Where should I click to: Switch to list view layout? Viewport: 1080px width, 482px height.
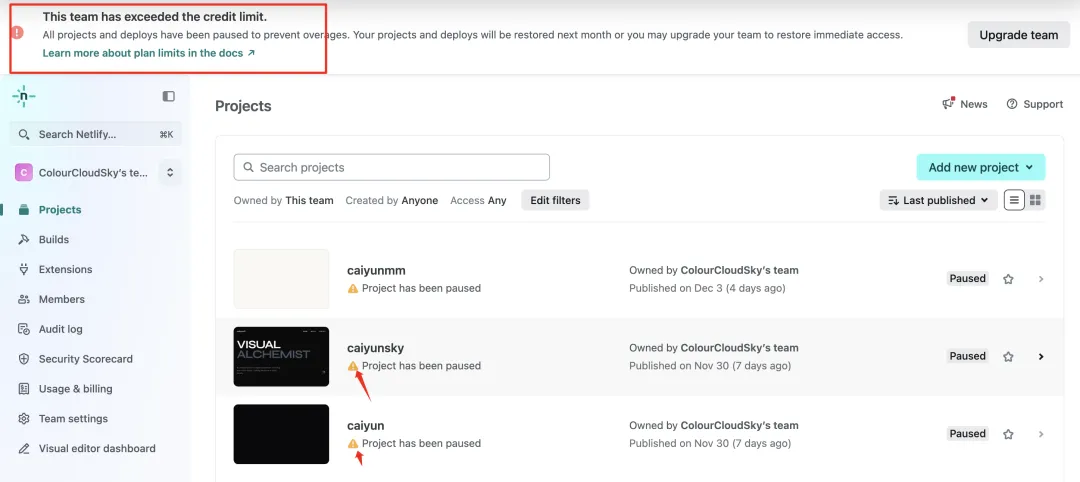pyautogui.click(x=1014, y=200)
